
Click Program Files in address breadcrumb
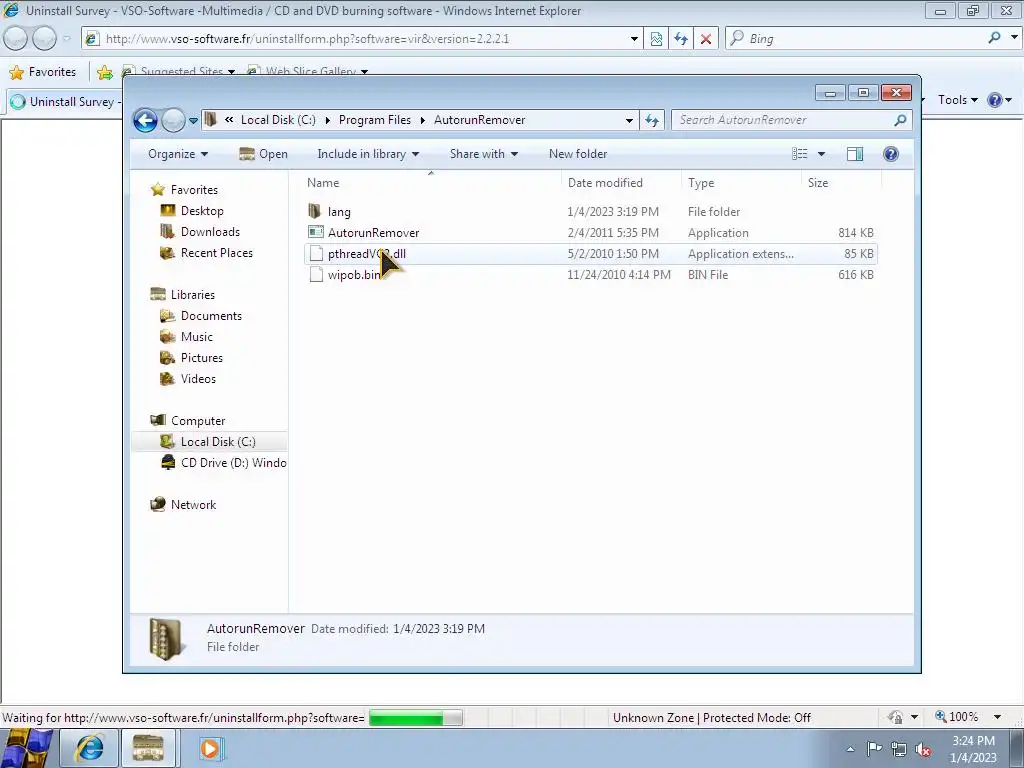(x=374, y=120)
